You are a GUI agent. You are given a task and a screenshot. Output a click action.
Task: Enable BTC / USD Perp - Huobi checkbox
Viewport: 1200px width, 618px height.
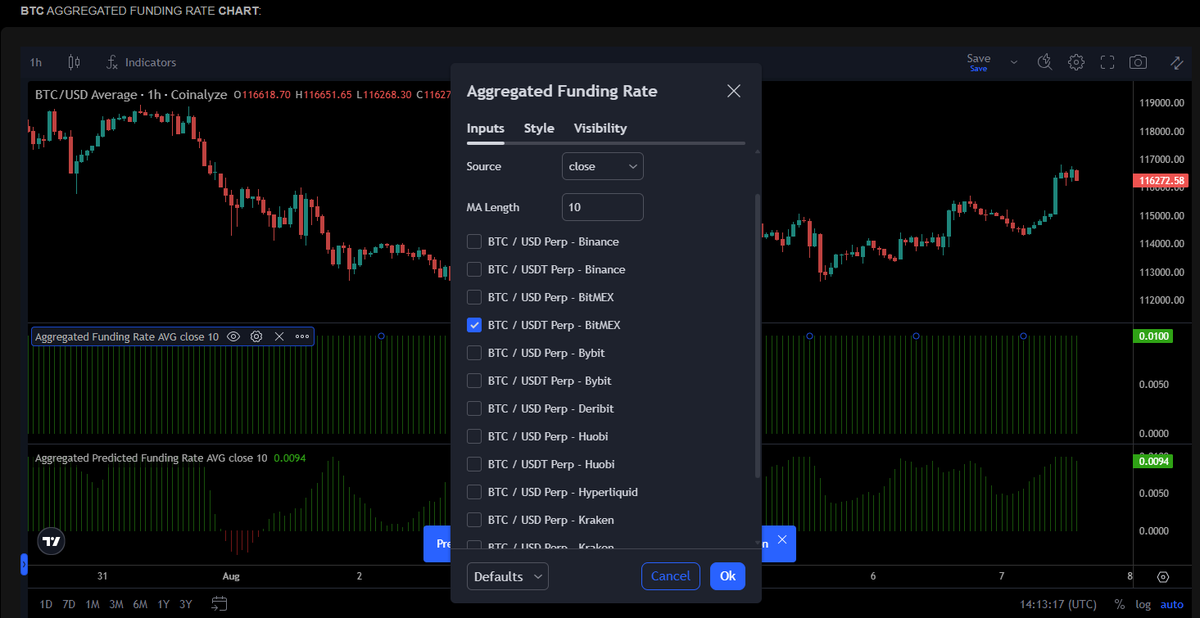[x=474, y=437]
